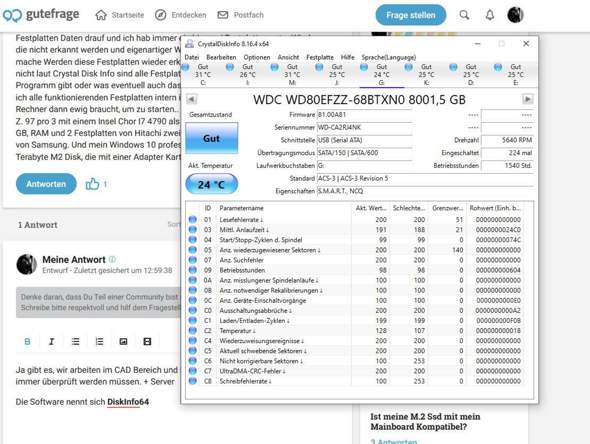This screenshot has height=444, width=590.
Task: Insert image via editor toolbar icon
Action: 123,342
